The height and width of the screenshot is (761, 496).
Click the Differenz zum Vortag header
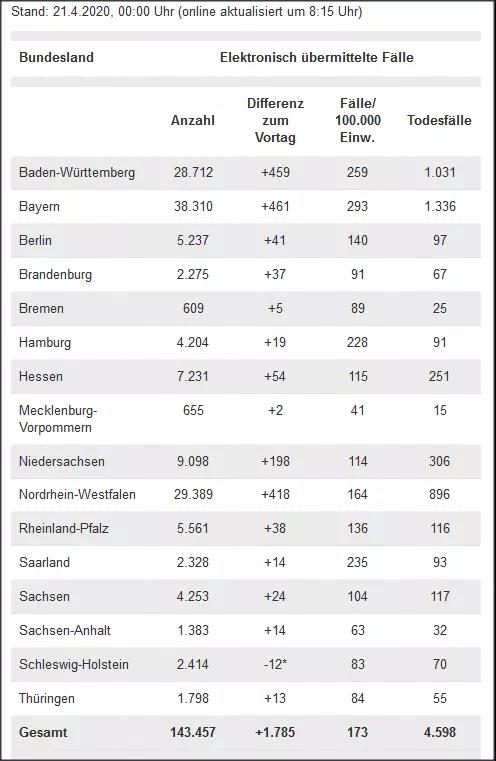click(275, 120)
